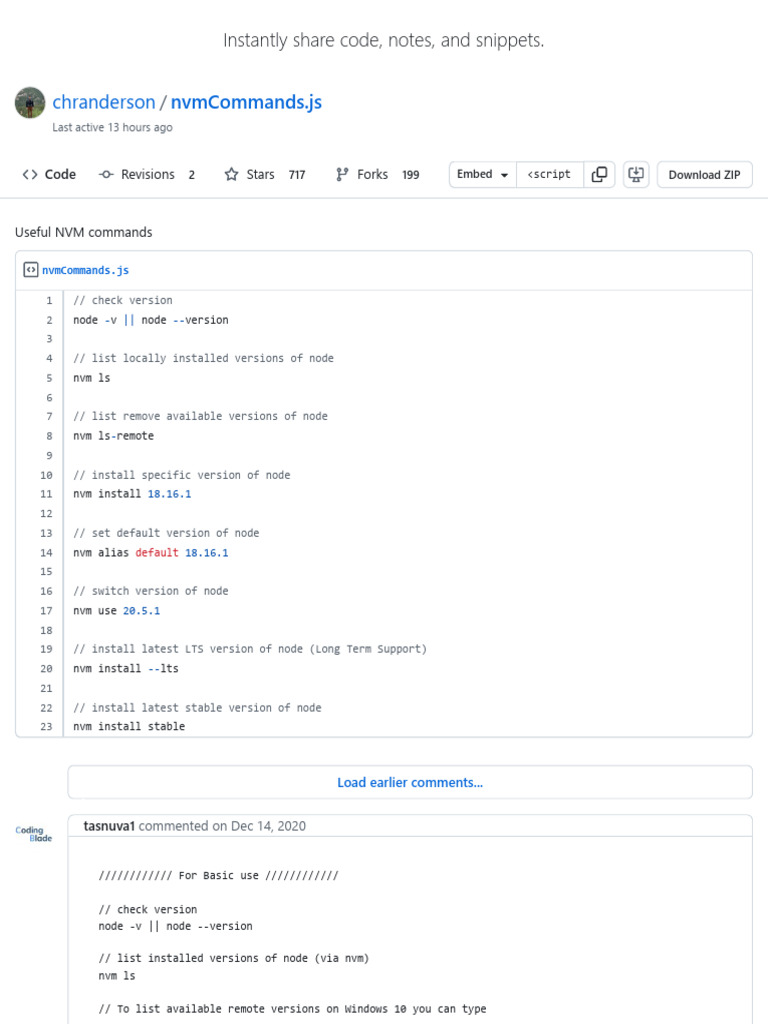Screen dimensions: 768x1024
Task: Click the chranderson author avatar
Action: pos(30,102)
